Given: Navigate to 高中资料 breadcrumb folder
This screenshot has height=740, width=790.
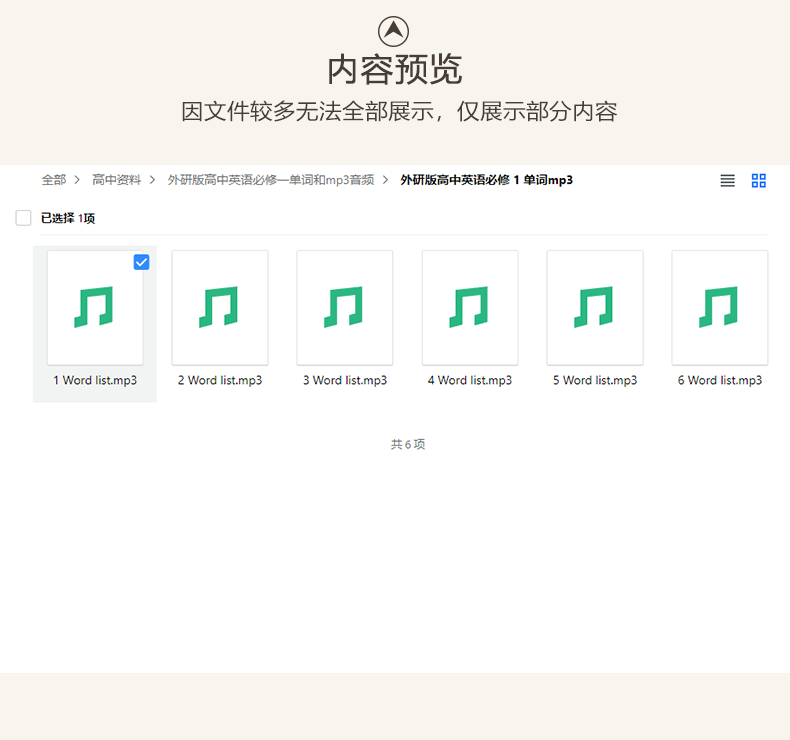Looking at the screenshot, I should coord(116,180).
